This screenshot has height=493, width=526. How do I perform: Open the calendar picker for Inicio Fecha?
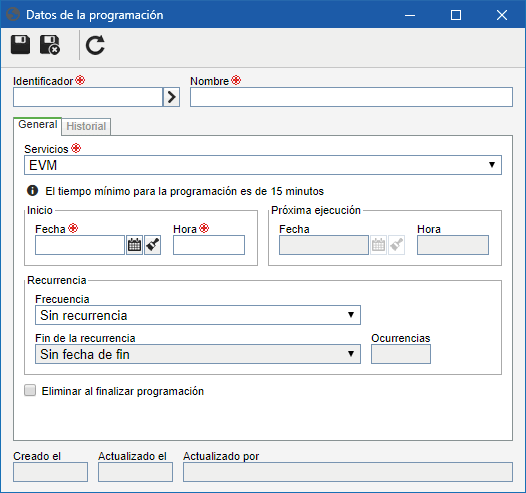tap(134, 245)
